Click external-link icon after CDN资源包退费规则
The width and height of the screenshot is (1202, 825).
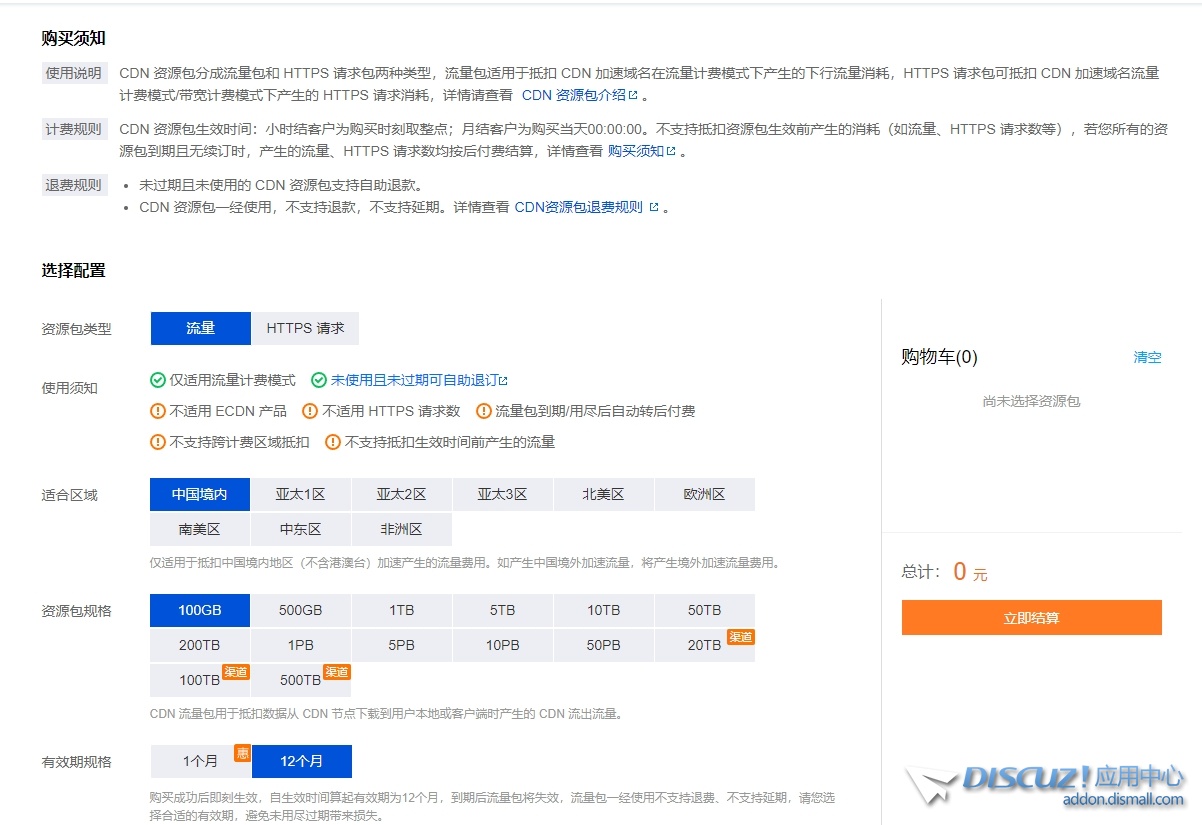pos(654,208)
